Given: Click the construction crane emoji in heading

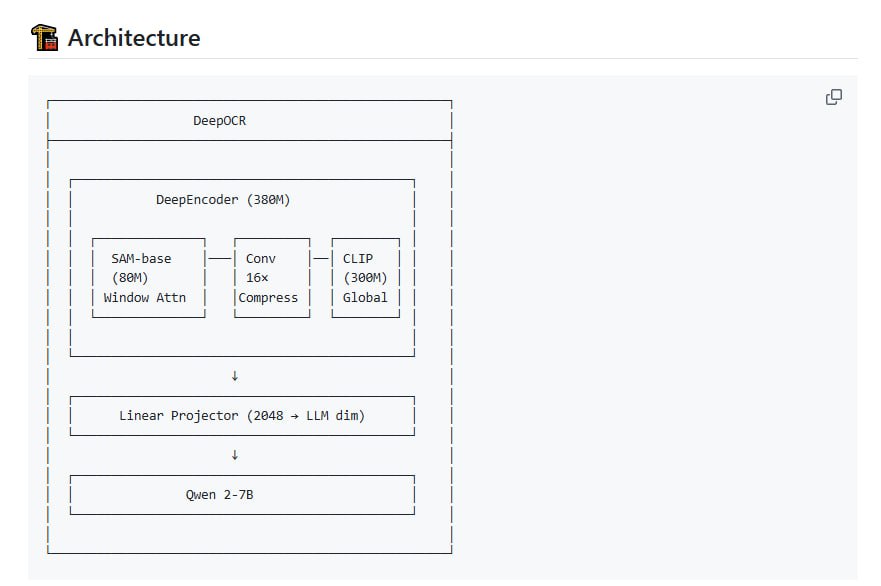Looking at the screenshot, I should point(44,38).
